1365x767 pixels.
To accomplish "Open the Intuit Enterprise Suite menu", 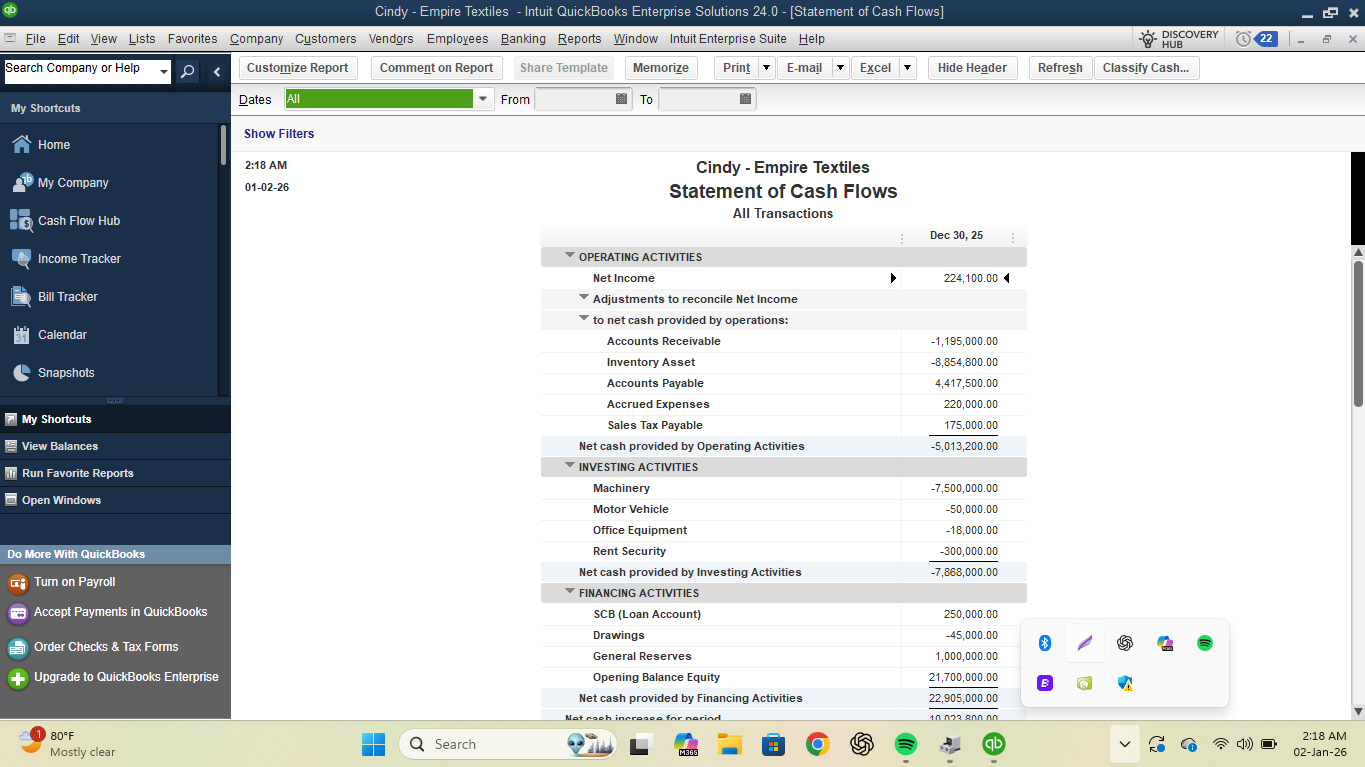I will pyautogui.click(x=728, y=39).
